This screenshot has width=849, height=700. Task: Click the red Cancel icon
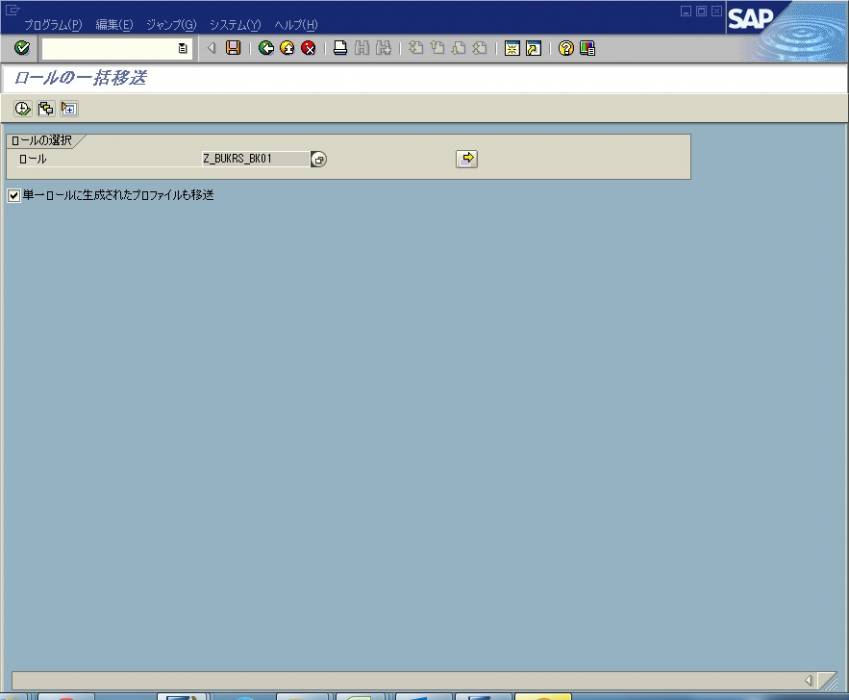click(x=309, y=48)
